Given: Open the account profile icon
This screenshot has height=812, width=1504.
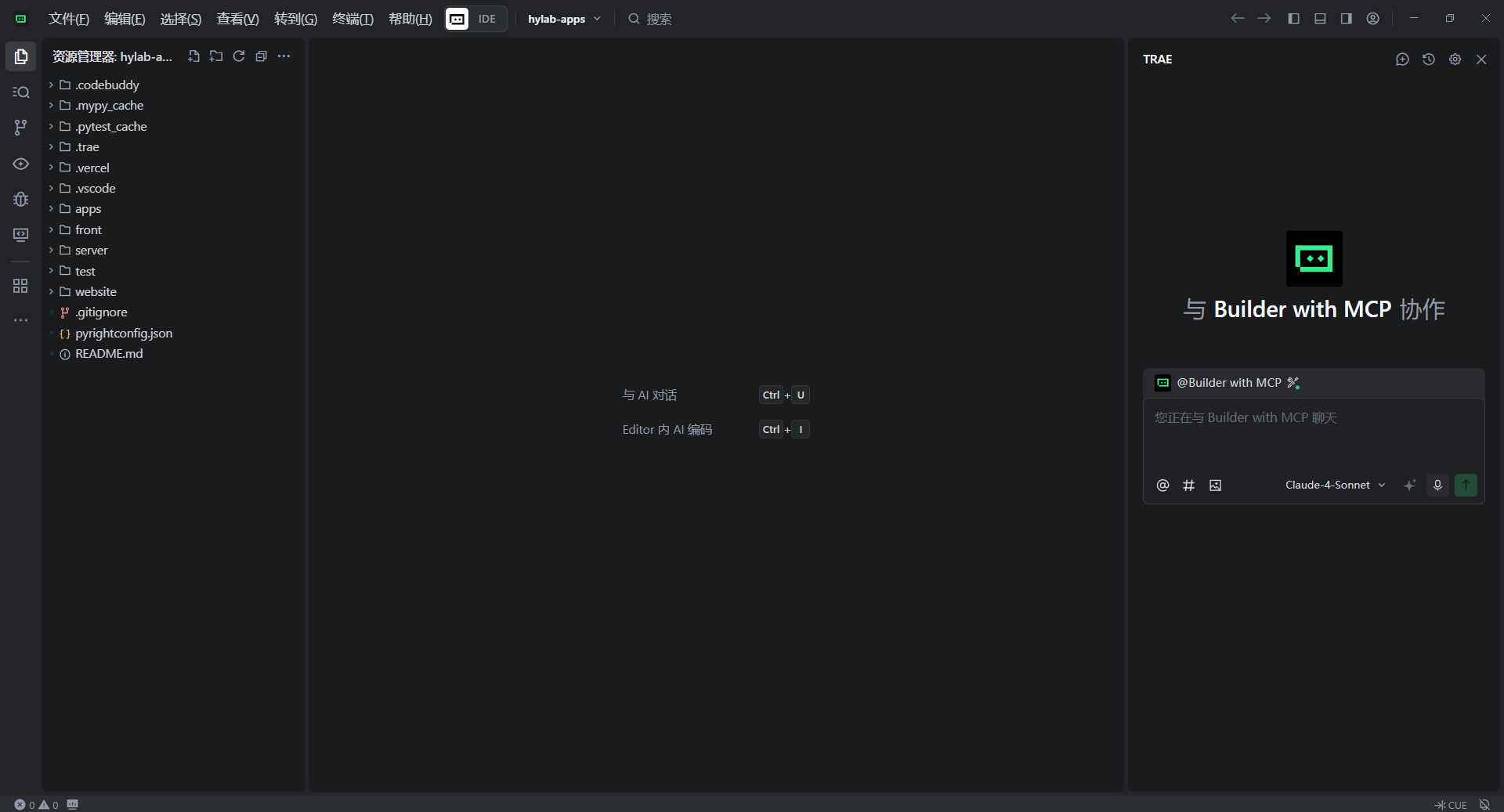Looking at the screenshot, I should coord(1372,19).
